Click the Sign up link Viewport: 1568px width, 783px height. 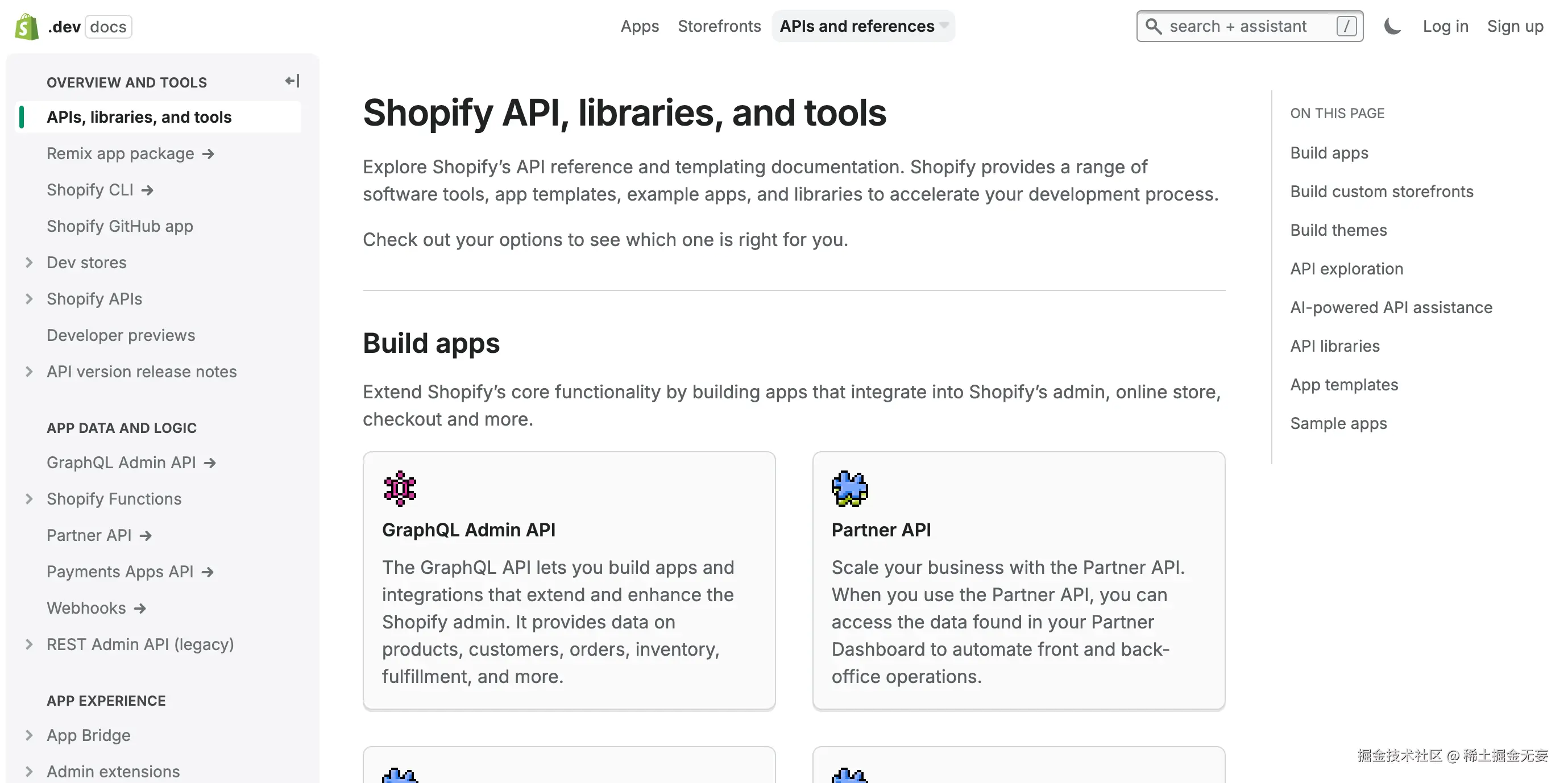tap(1515, 26)
